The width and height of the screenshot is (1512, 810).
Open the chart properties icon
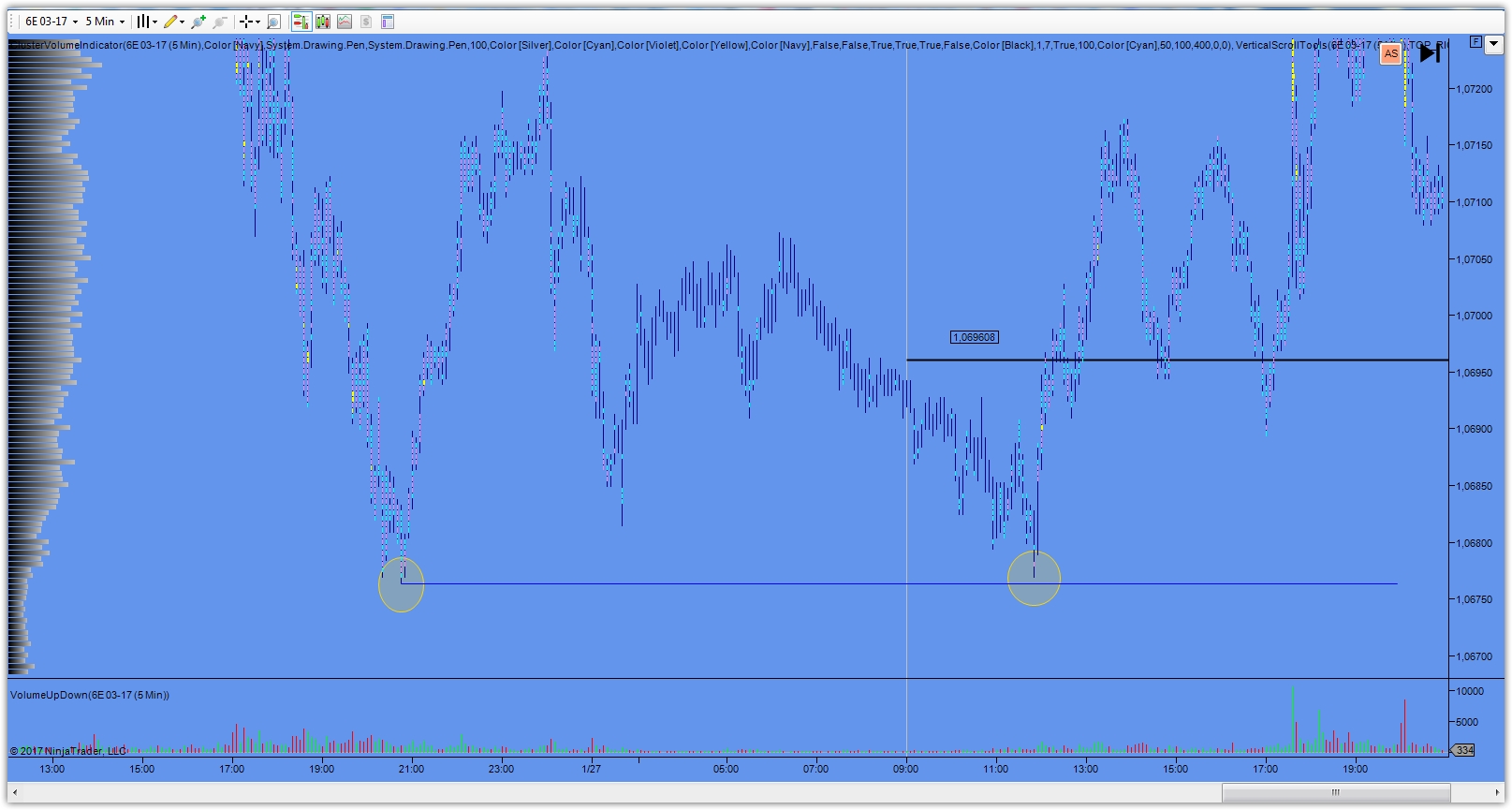tap(388, 22)
